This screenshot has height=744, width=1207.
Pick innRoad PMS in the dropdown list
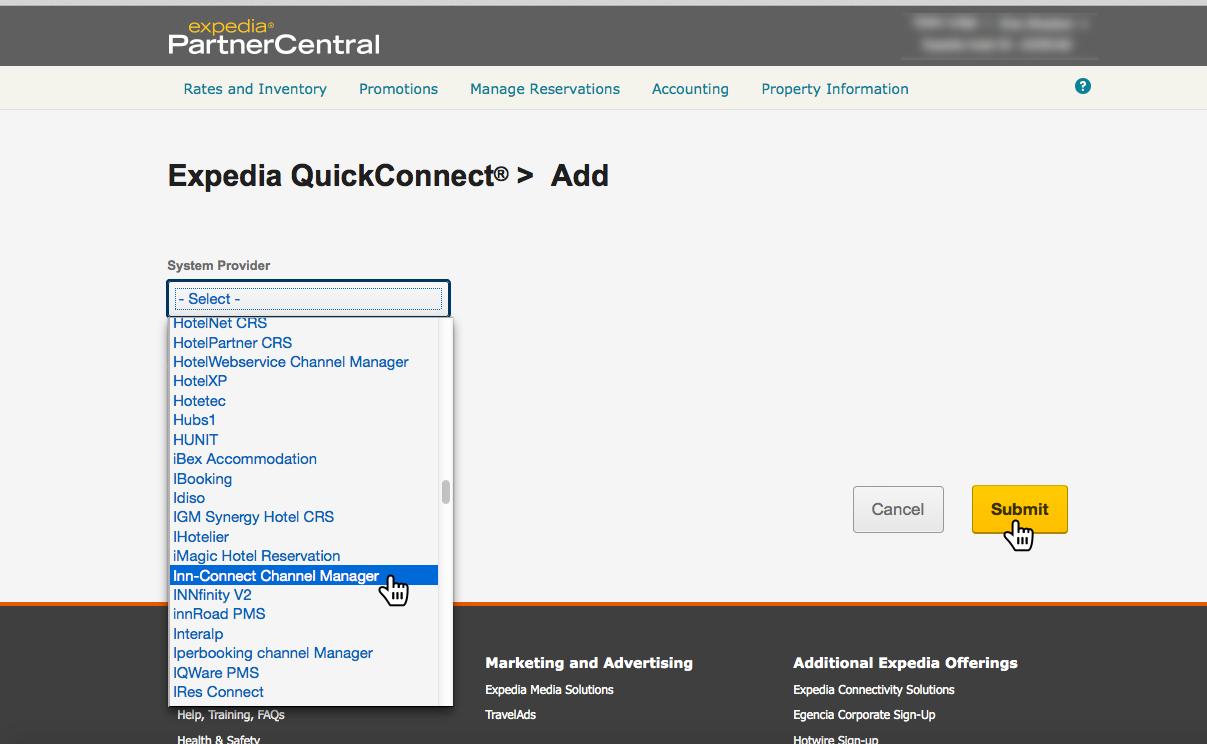pyautogui.click(x=219, y=614)
